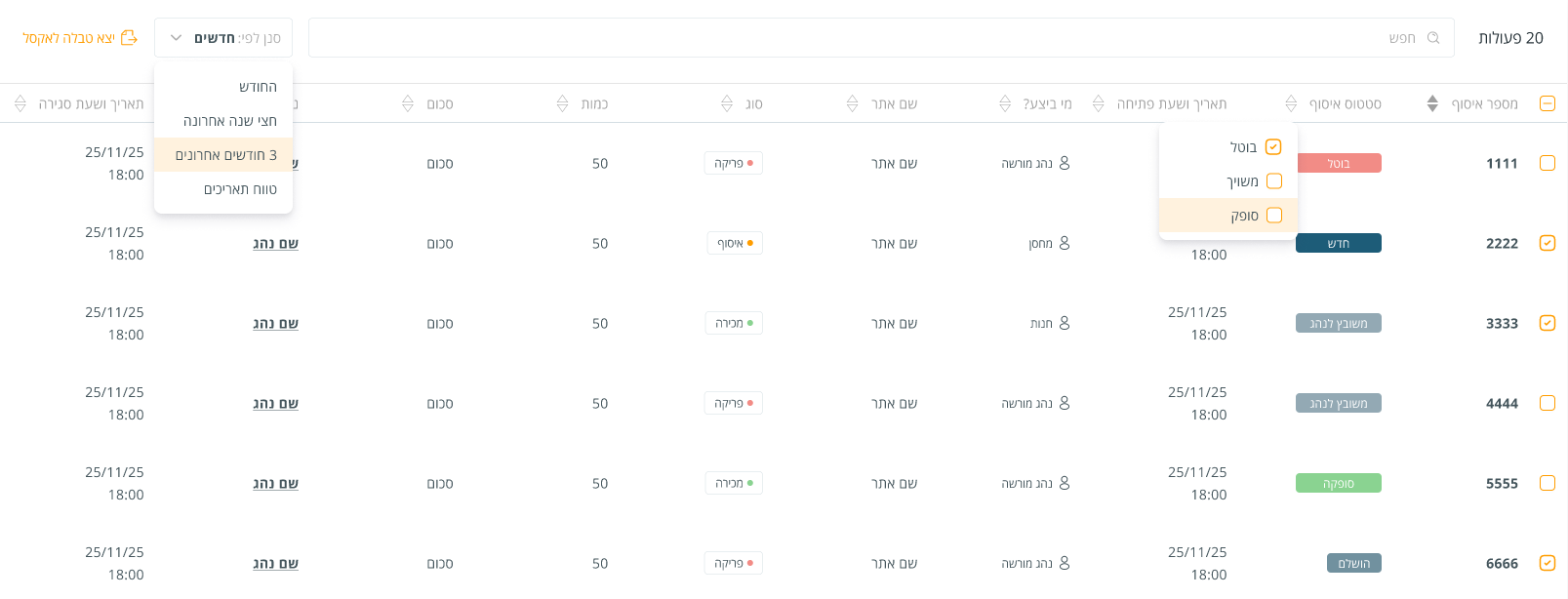This screenshot has width=1568, height=599.
Task: Toggle the select-all checkbox in table header
Action: point(1548,103)
